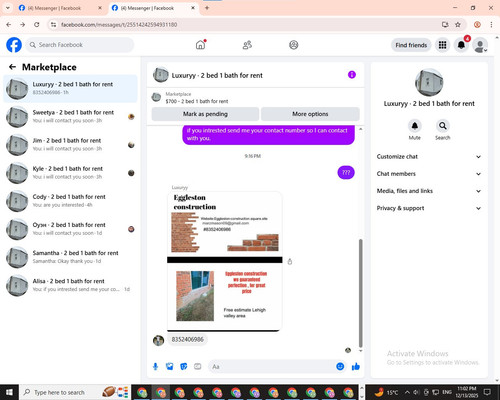
Task: Expand Media, files and links section
Action: [x=429, y=191]
